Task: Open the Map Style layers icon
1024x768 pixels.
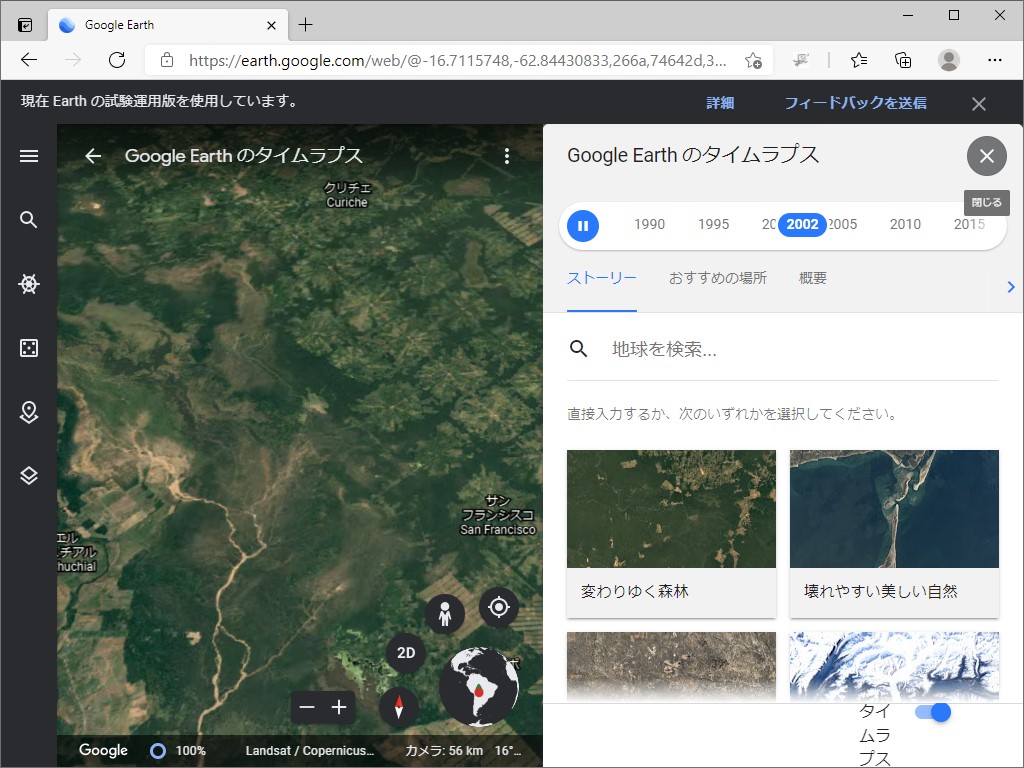Action: 29,476
